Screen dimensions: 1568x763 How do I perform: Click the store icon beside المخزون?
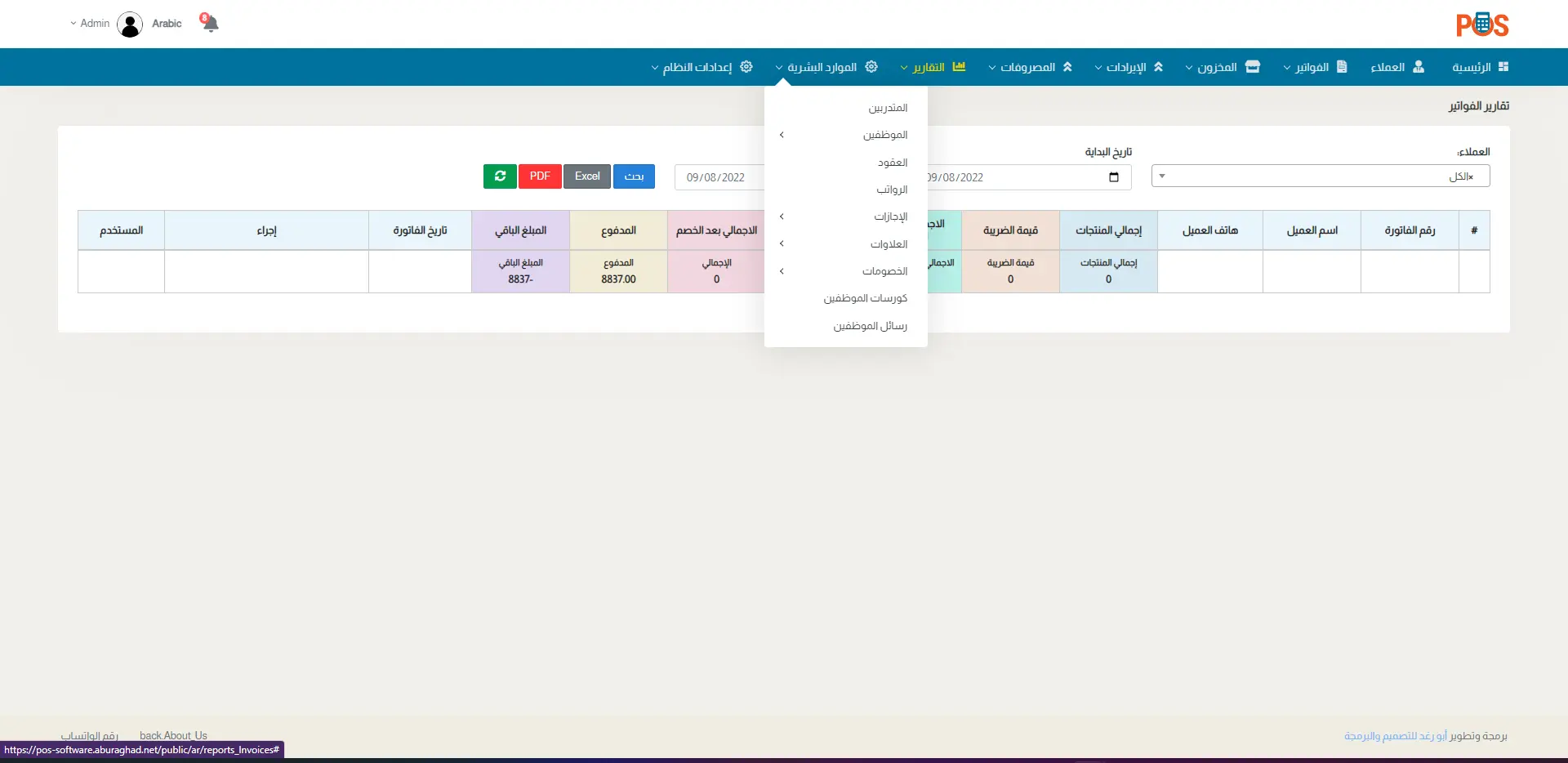(x=1252, y=67)
